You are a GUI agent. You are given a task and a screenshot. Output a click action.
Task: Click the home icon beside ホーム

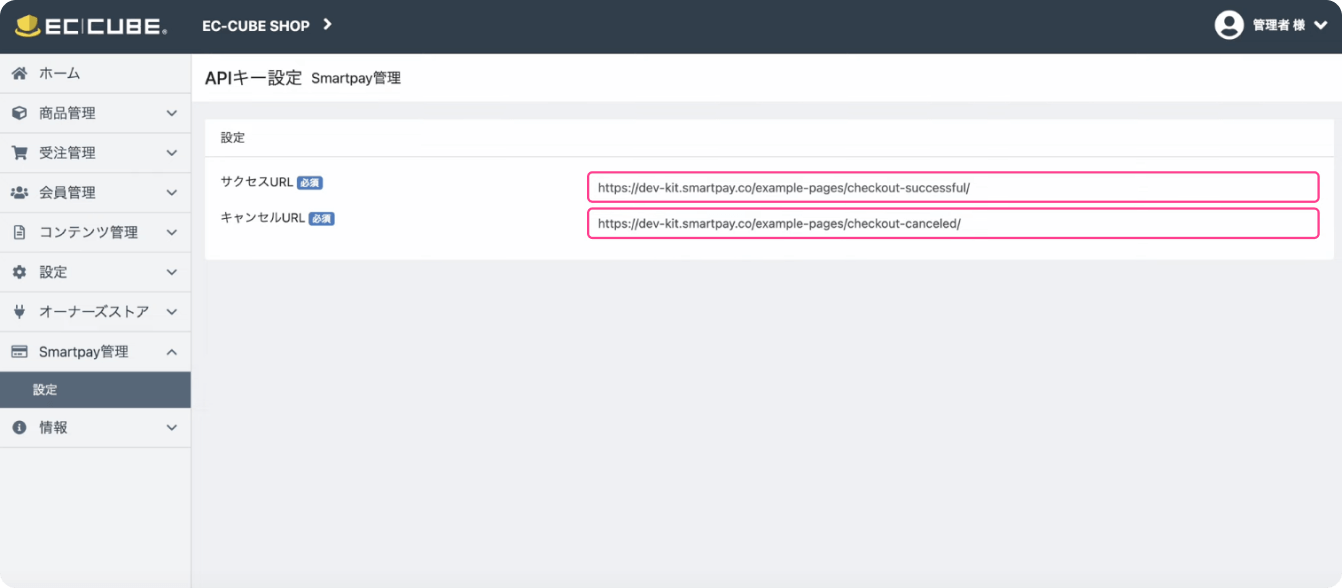point(19,73)
